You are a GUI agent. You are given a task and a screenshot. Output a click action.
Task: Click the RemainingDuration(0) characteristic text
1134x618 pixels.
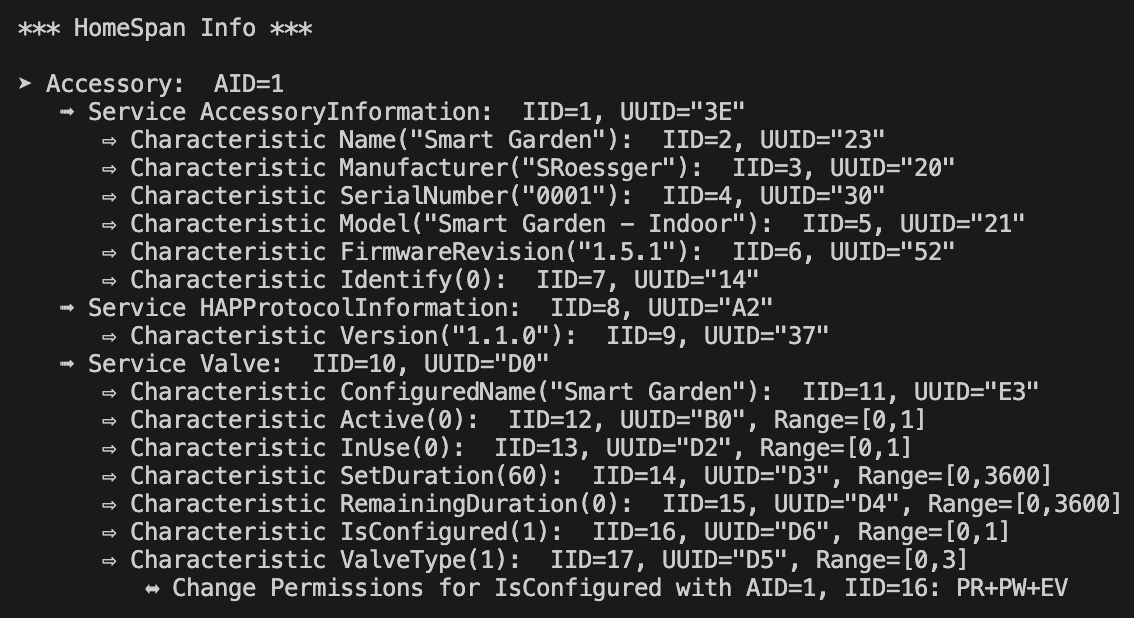tap(485, 504)
